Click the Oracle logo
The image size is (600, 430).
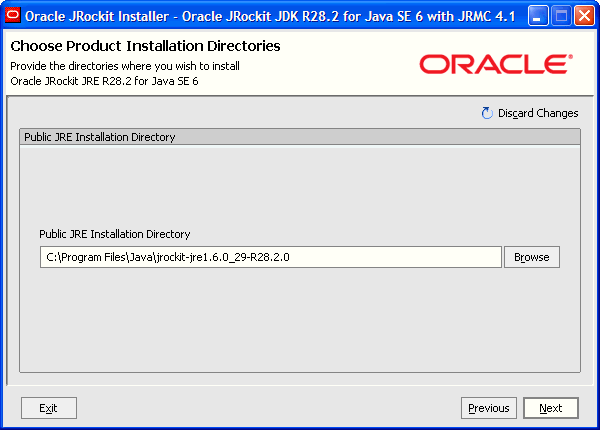[x=496, y=64]
